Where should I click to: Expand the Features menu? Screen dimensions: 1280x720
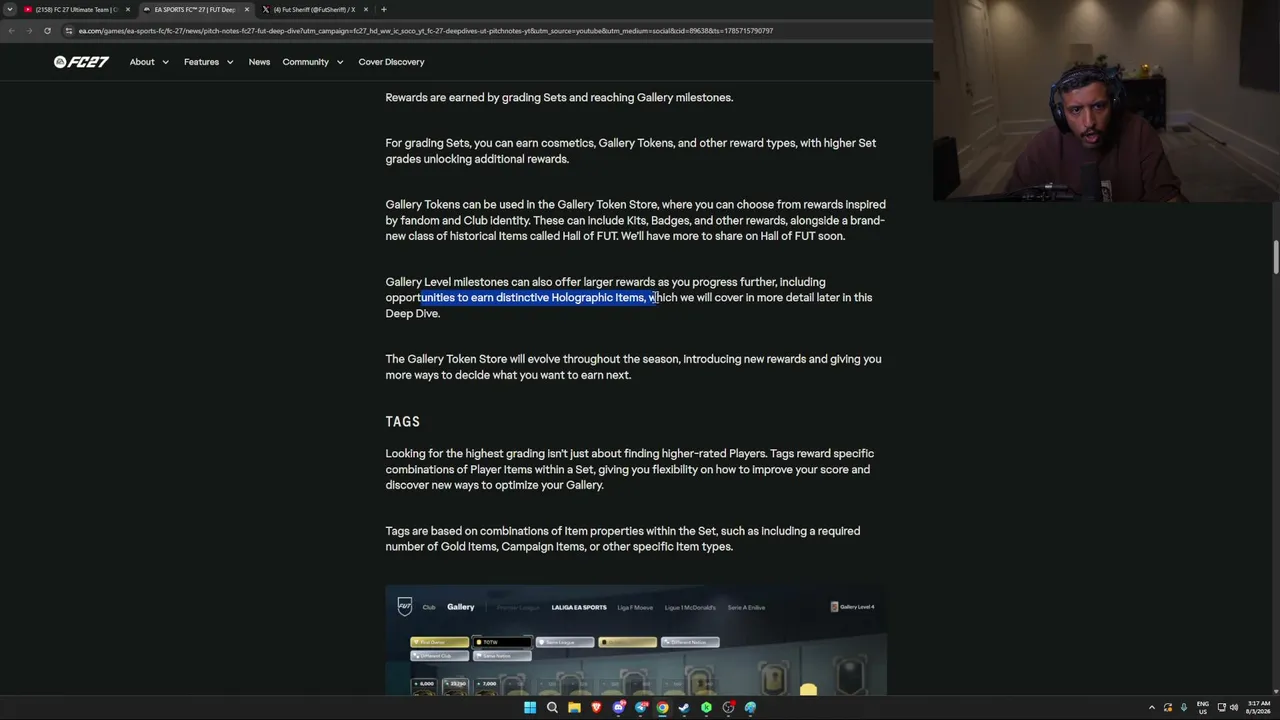click(x=208, y=62)
